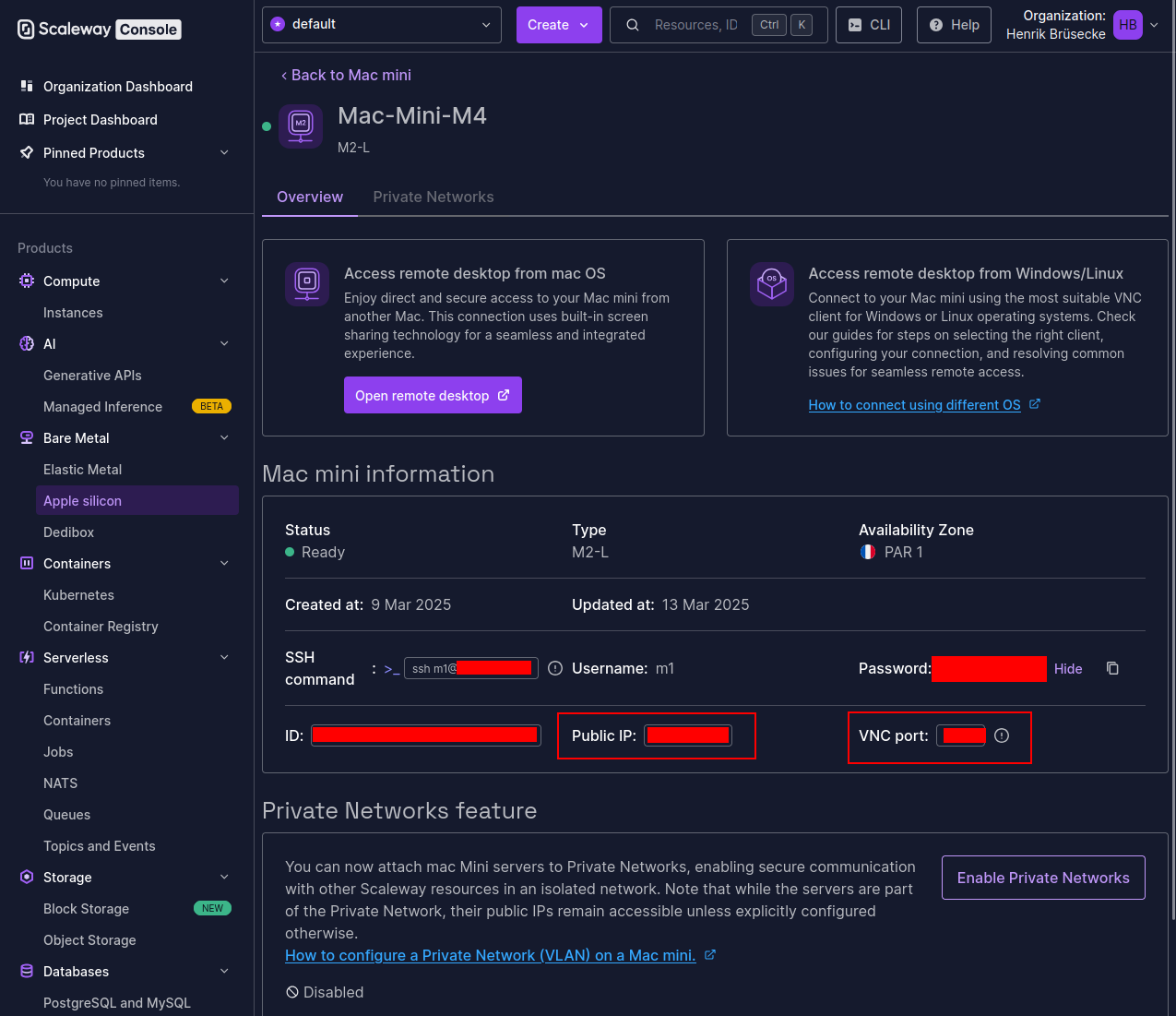The width and height of the screenshot is (1176, 1016).
Task: Click Open remote desktop button
Action: pos(433,395)
